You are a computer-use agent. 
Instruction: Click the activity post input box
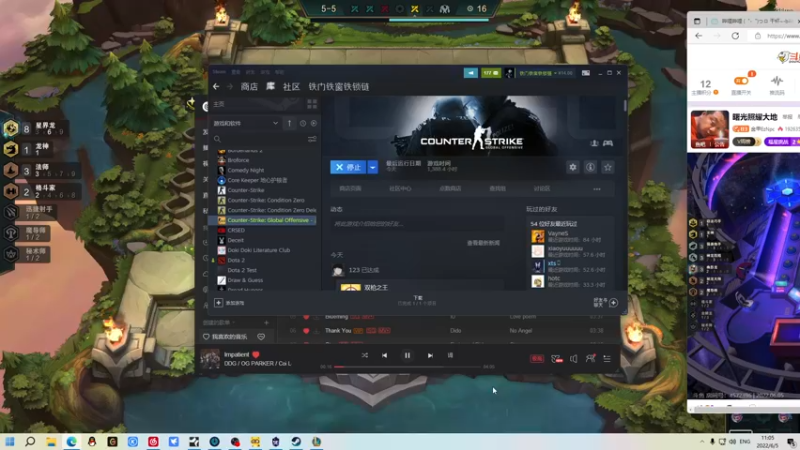pos(416,223)
